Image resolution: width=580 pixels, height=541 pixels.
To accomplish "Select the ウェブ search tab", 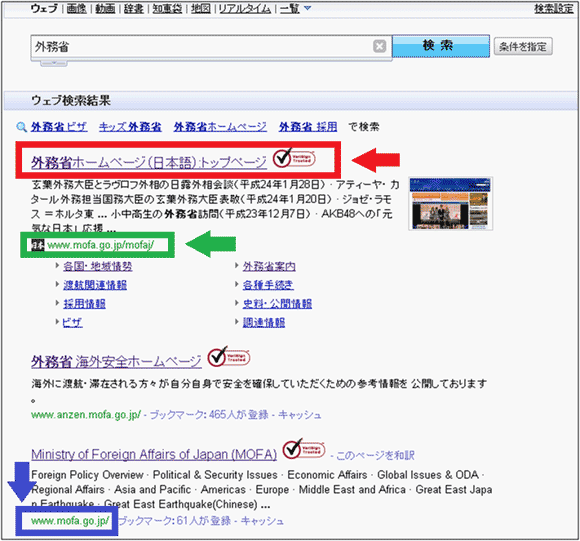I will pyautogui.click(x=44, y=8).
